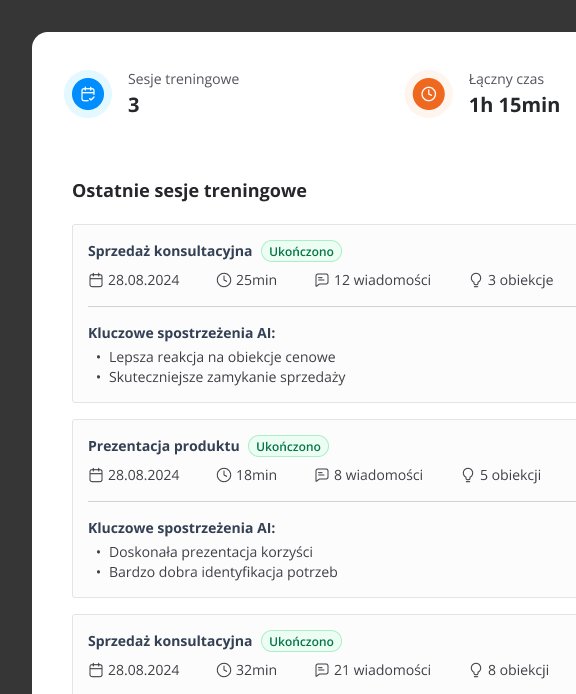Click the message icon next to 12 wiadomości
The height and width of the screenshot is (694, 576).
322,280
